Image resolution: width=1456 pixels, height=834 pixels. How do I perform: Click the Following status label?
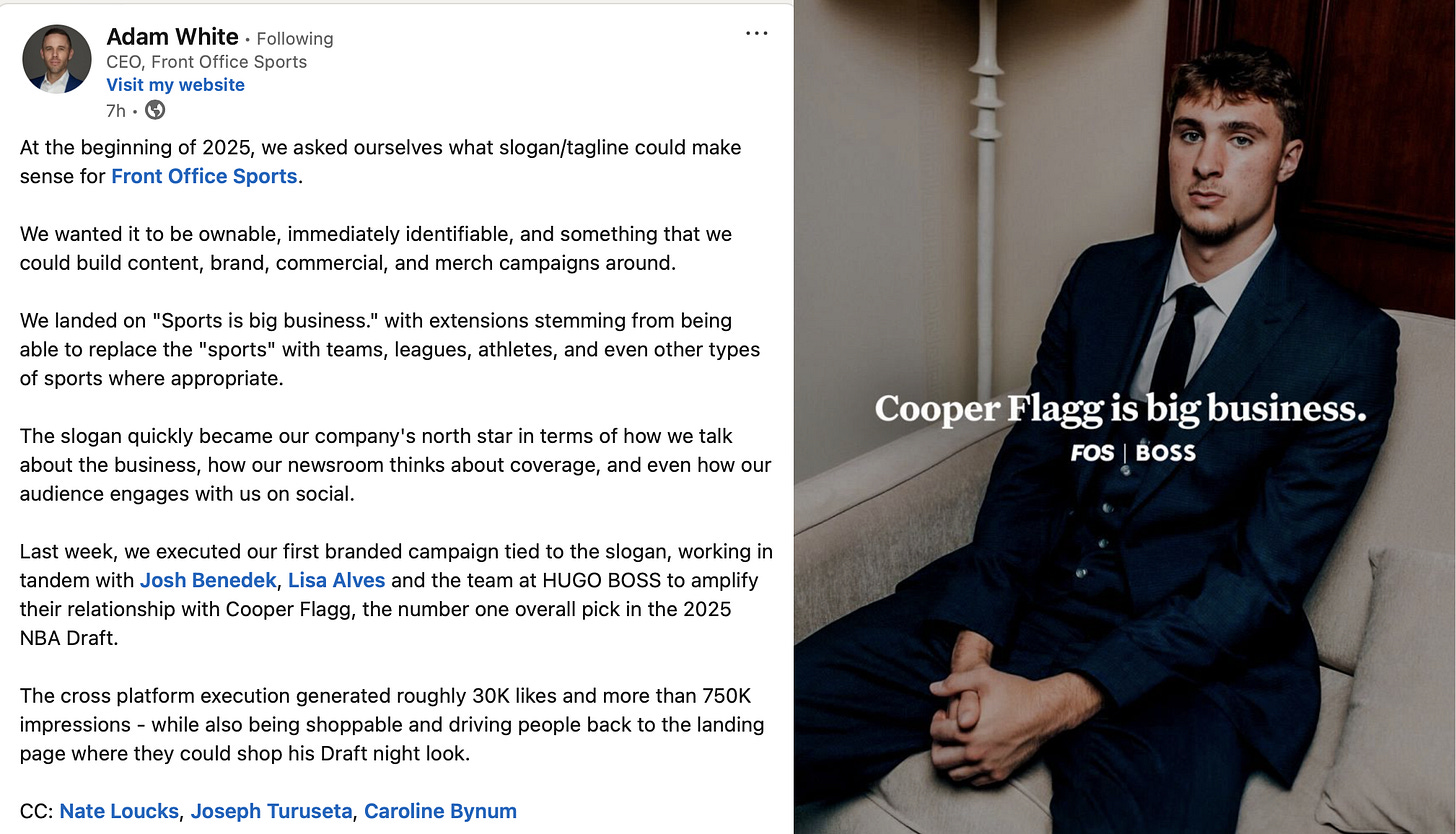point(295,39)
